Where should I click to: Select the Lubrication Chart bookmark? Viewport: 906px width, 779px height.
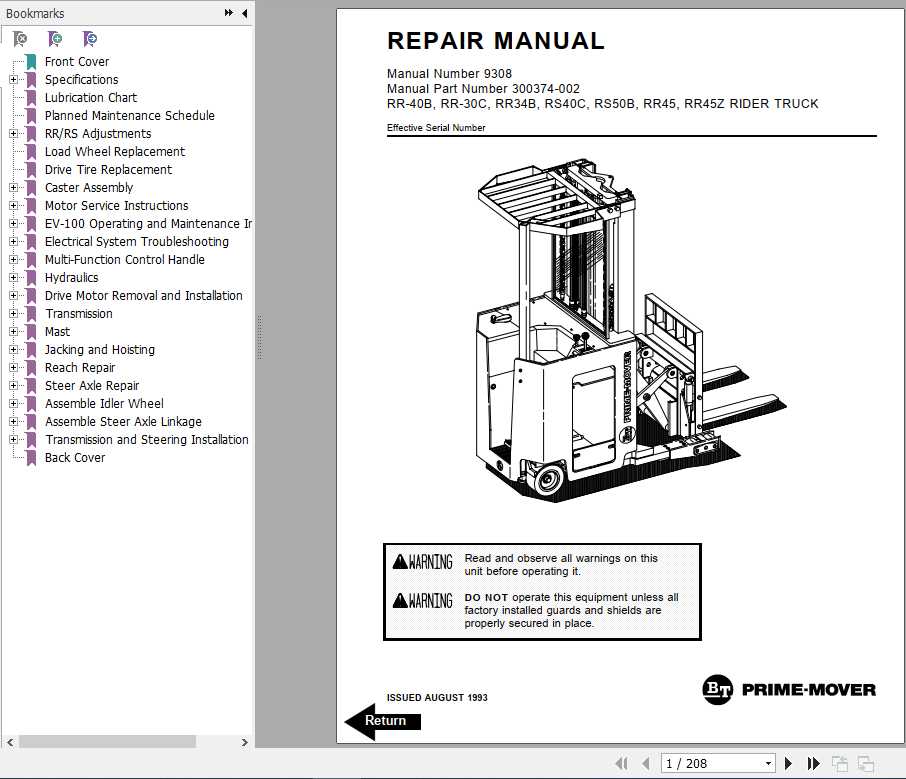coord(90,97)
